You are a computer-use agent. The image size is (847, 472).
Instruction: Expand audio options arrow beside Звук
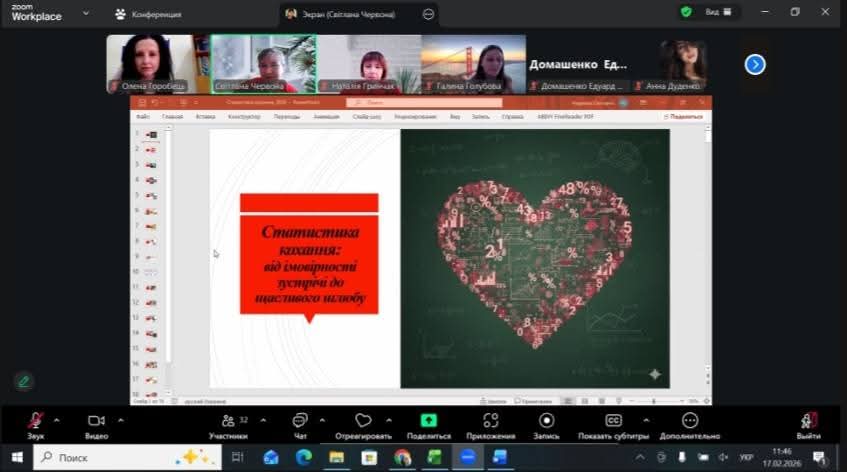[56, 420]
